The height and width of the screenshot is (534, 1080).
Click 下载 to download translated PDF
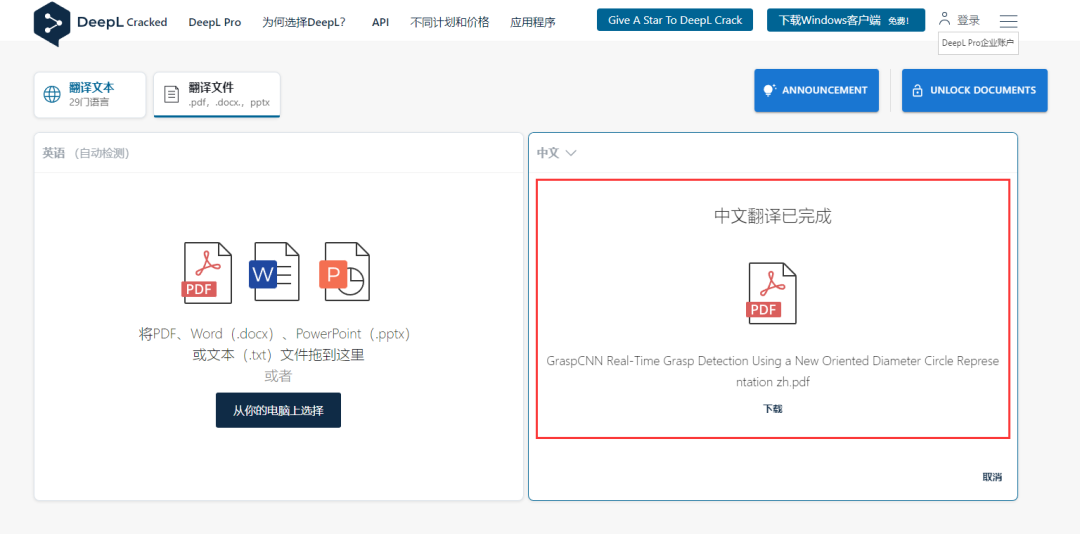pos(773,409)
